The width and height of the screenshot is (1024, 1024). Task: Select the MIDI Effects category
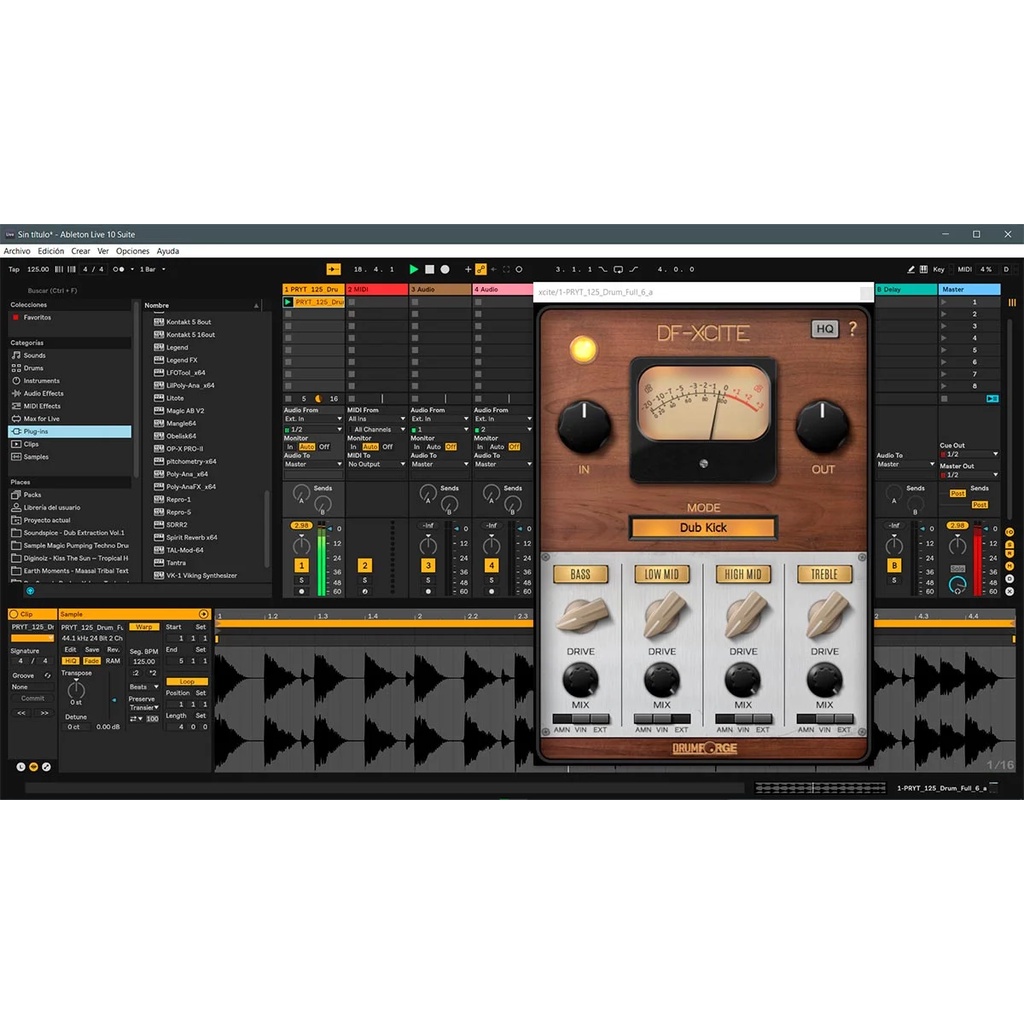tap(42, 406)
